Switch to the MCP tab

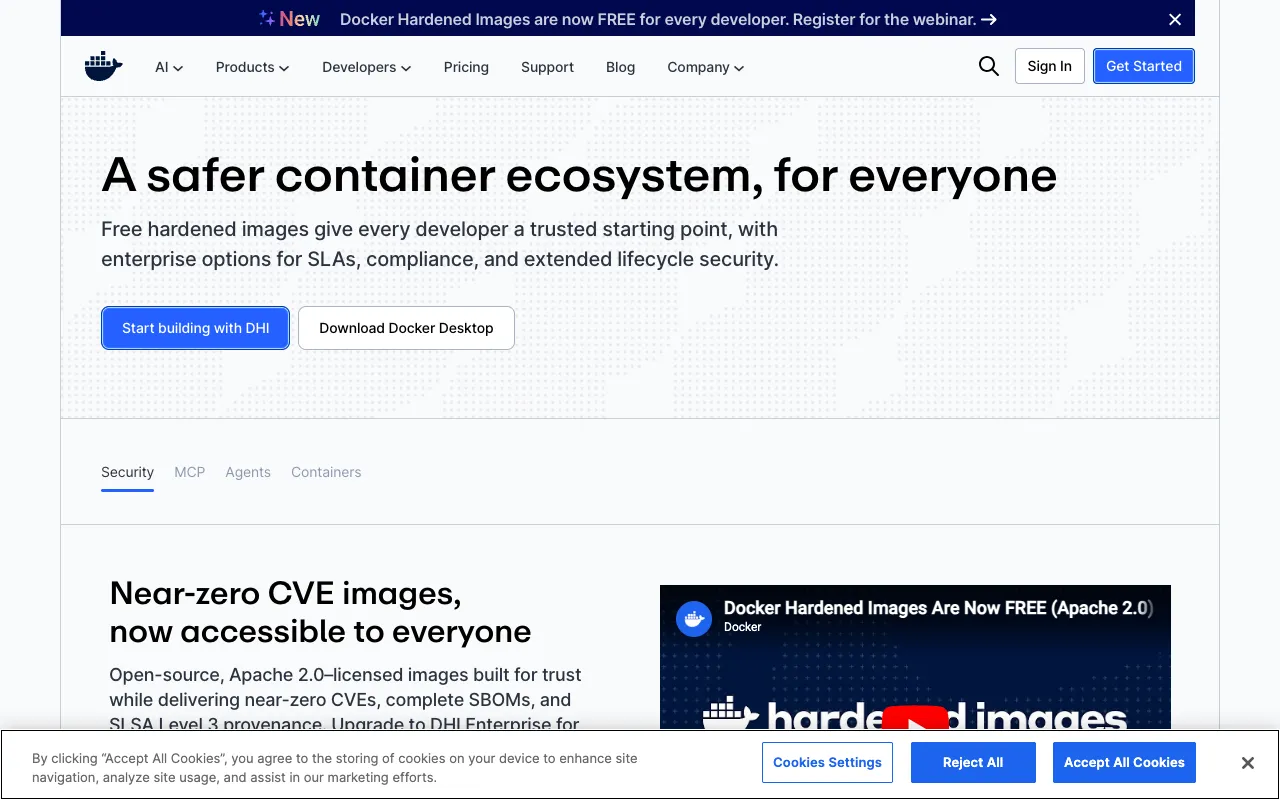pos(189,472)
